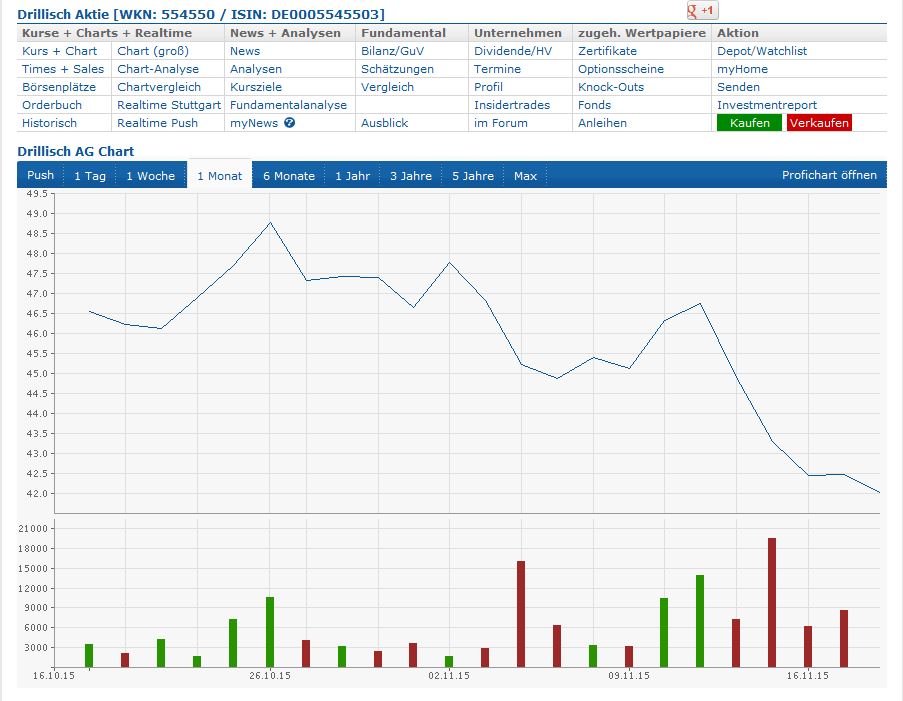Screen dimensions: 903x701
Task: Open Knock-Outs link
Action: pos(611,87)
